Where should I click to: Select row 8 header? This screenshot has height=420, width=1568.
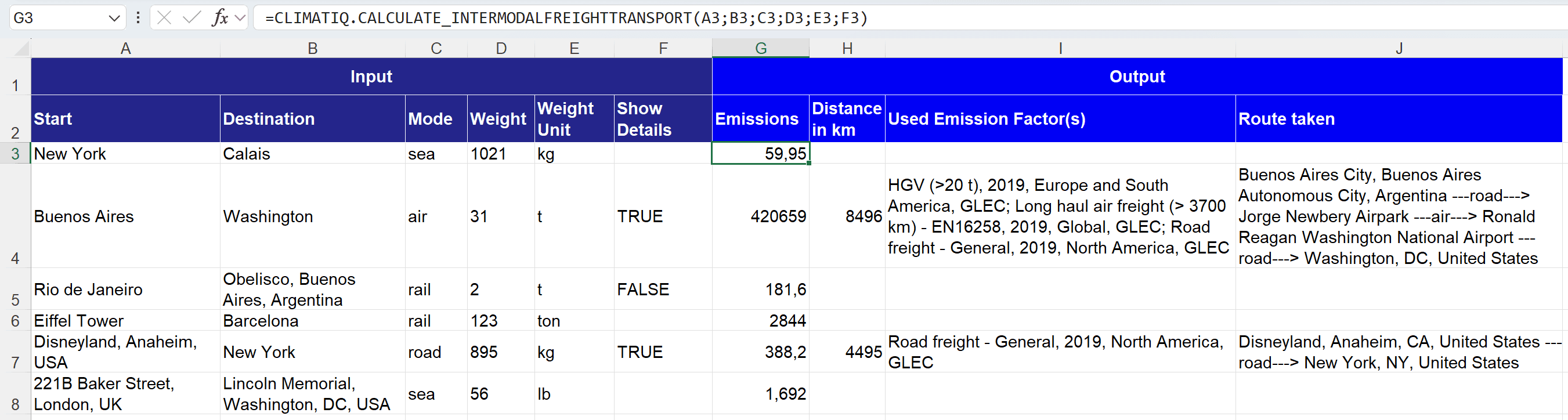(15, 393)
